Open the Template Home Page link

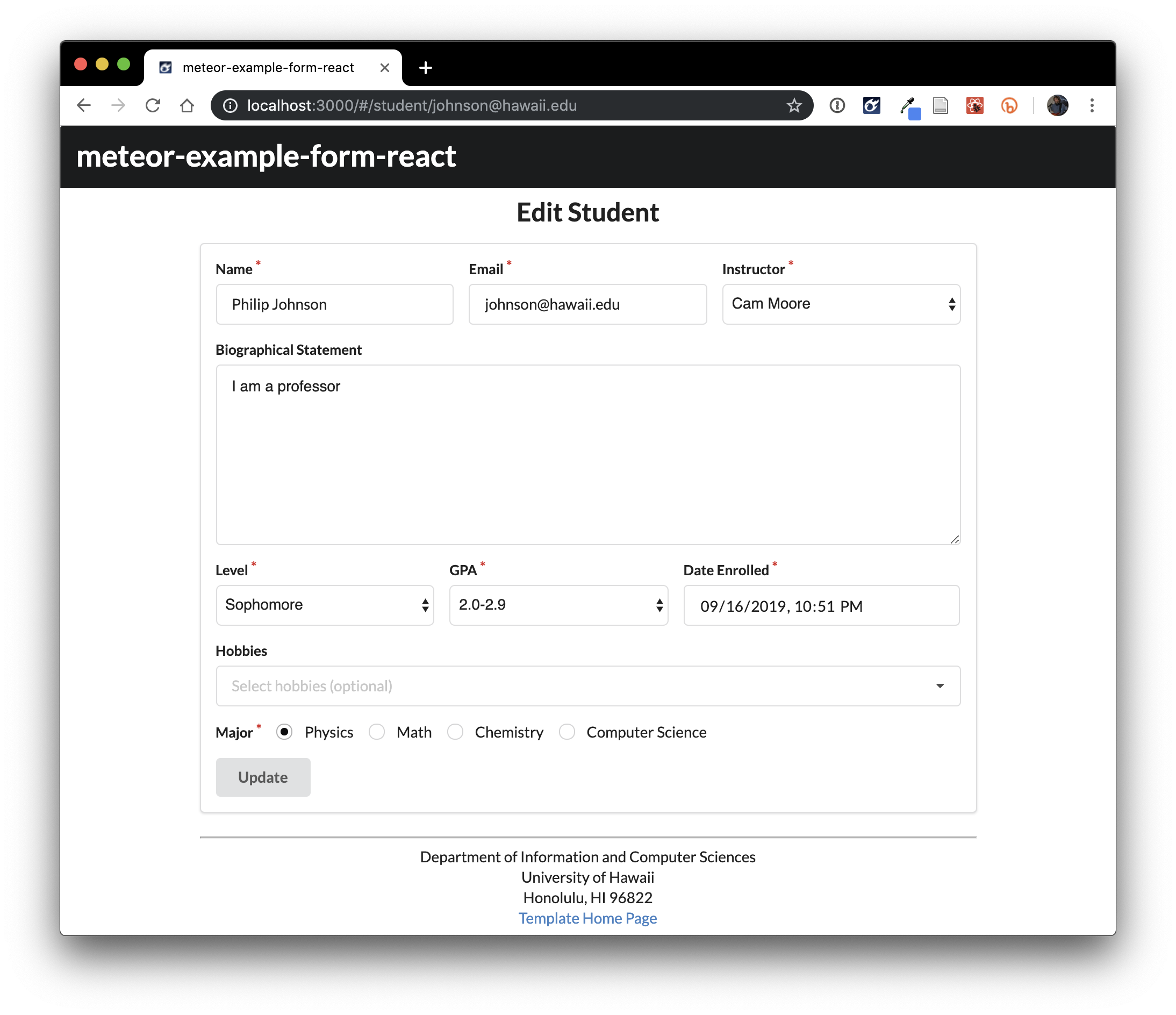point(587,918)
